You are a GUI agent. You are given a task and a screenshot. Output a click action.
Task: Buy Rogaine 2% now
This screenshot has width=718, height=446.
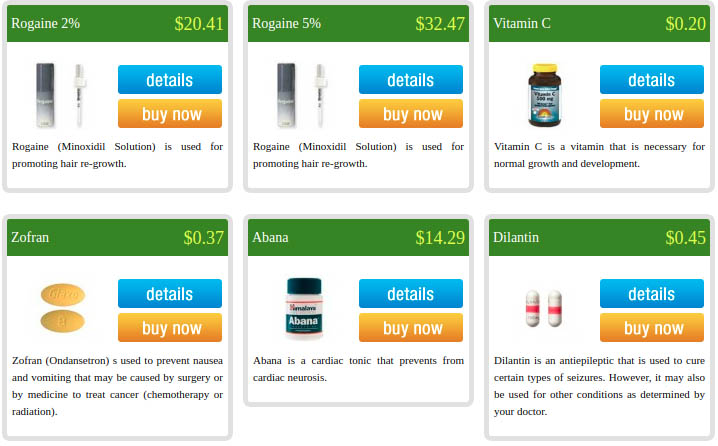[170, 114]
